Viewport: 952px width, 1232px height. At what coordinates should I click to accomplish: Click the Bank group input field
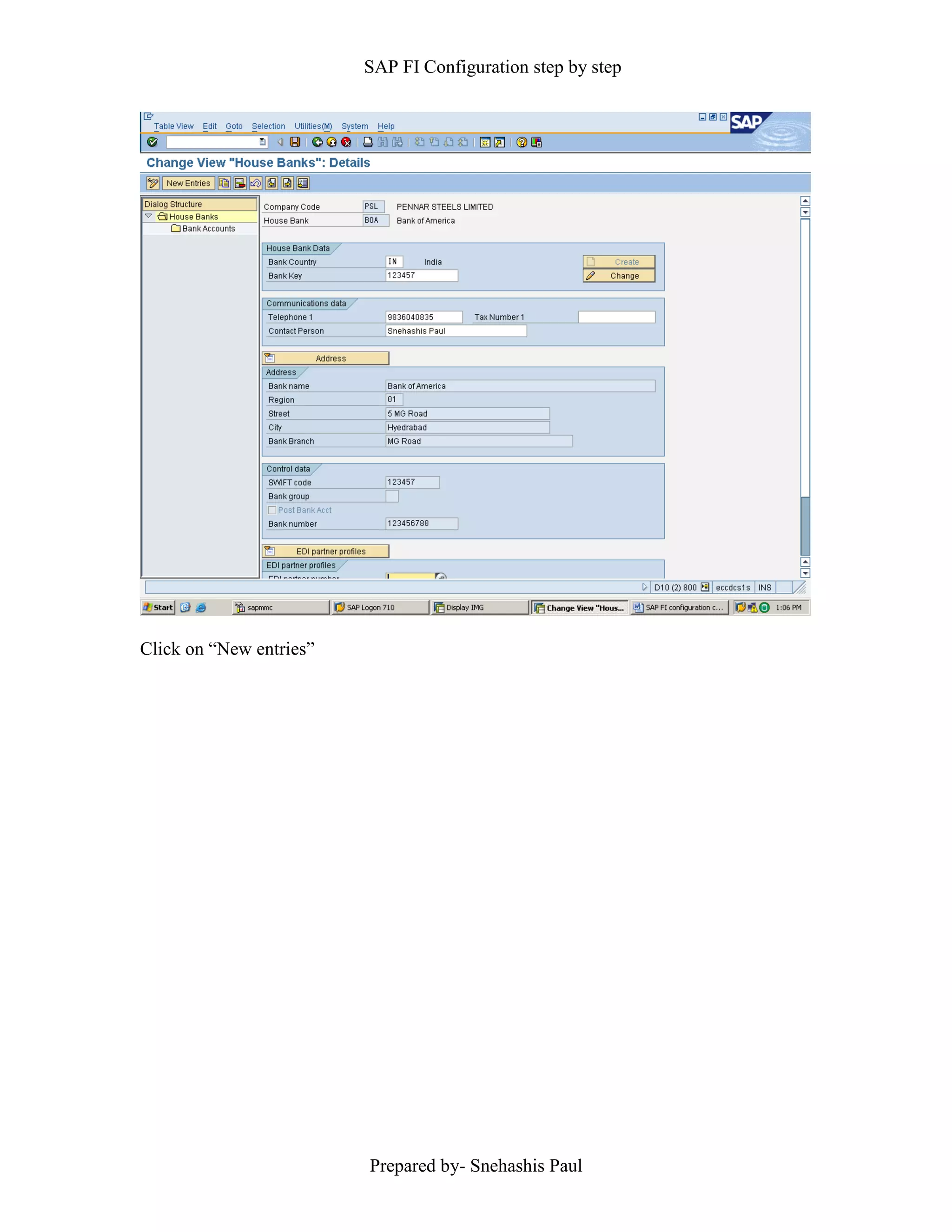[392, 496]
